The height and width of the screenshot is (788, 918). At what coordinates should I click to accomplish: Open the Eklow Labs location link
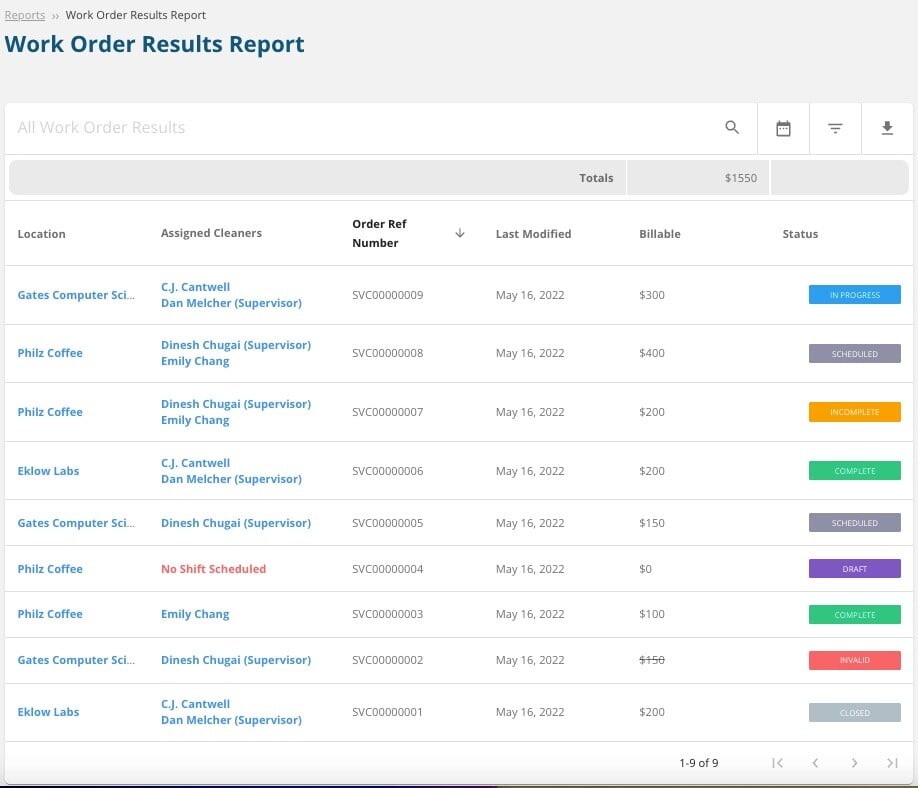point(48,471)
